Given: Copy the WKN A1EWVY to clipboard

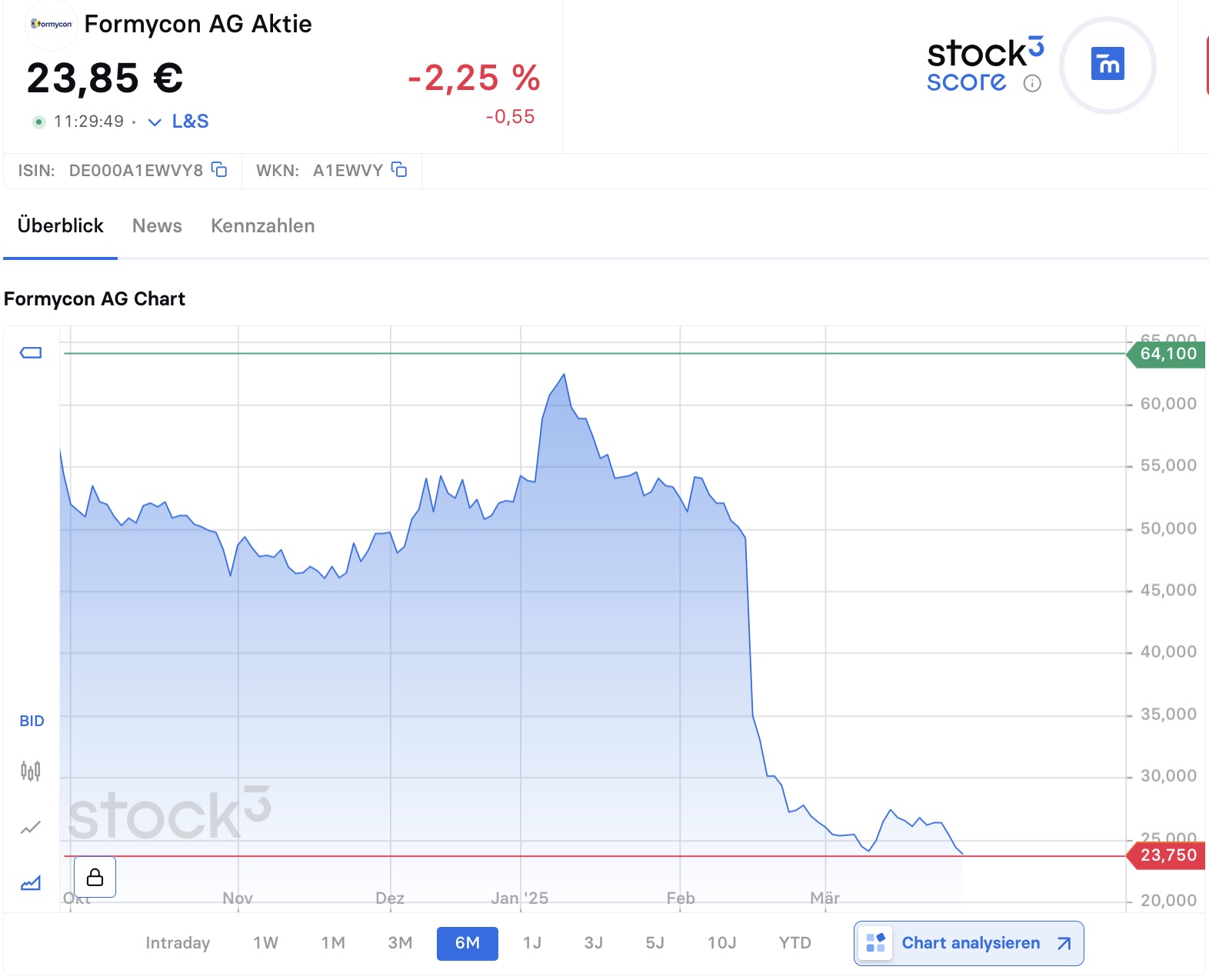Looking at the screenshot, I should 399,169.
